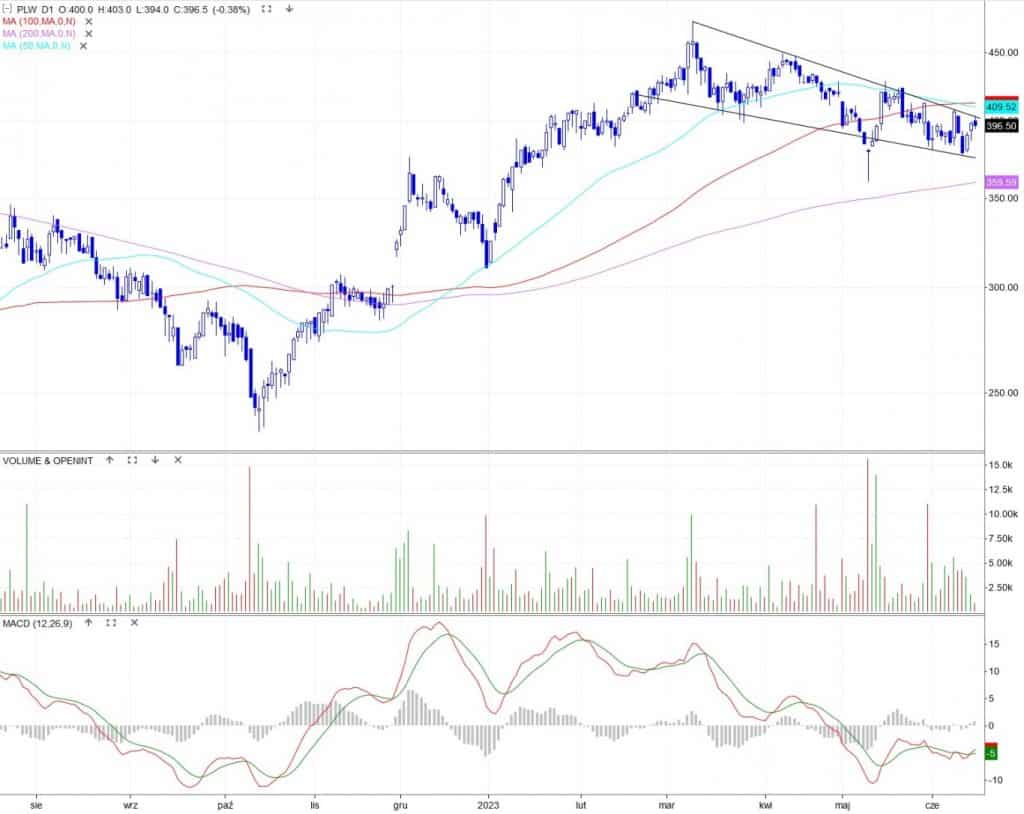Close the MACD (12,26,9) pane
Viewport: 1024px width, 814px height.
(x=132, y=622)
